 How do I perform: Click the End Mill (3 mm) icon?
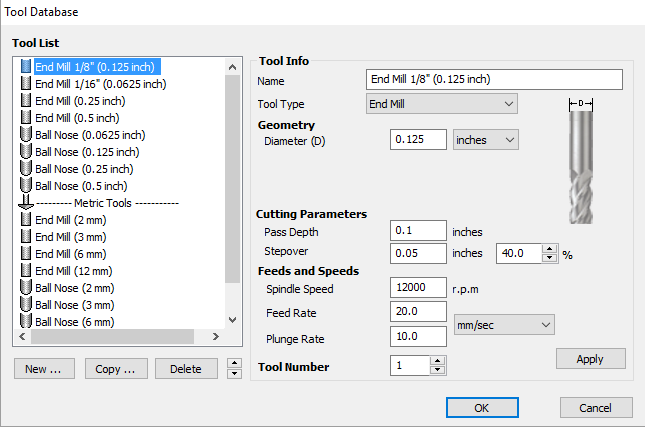[26, 237]
